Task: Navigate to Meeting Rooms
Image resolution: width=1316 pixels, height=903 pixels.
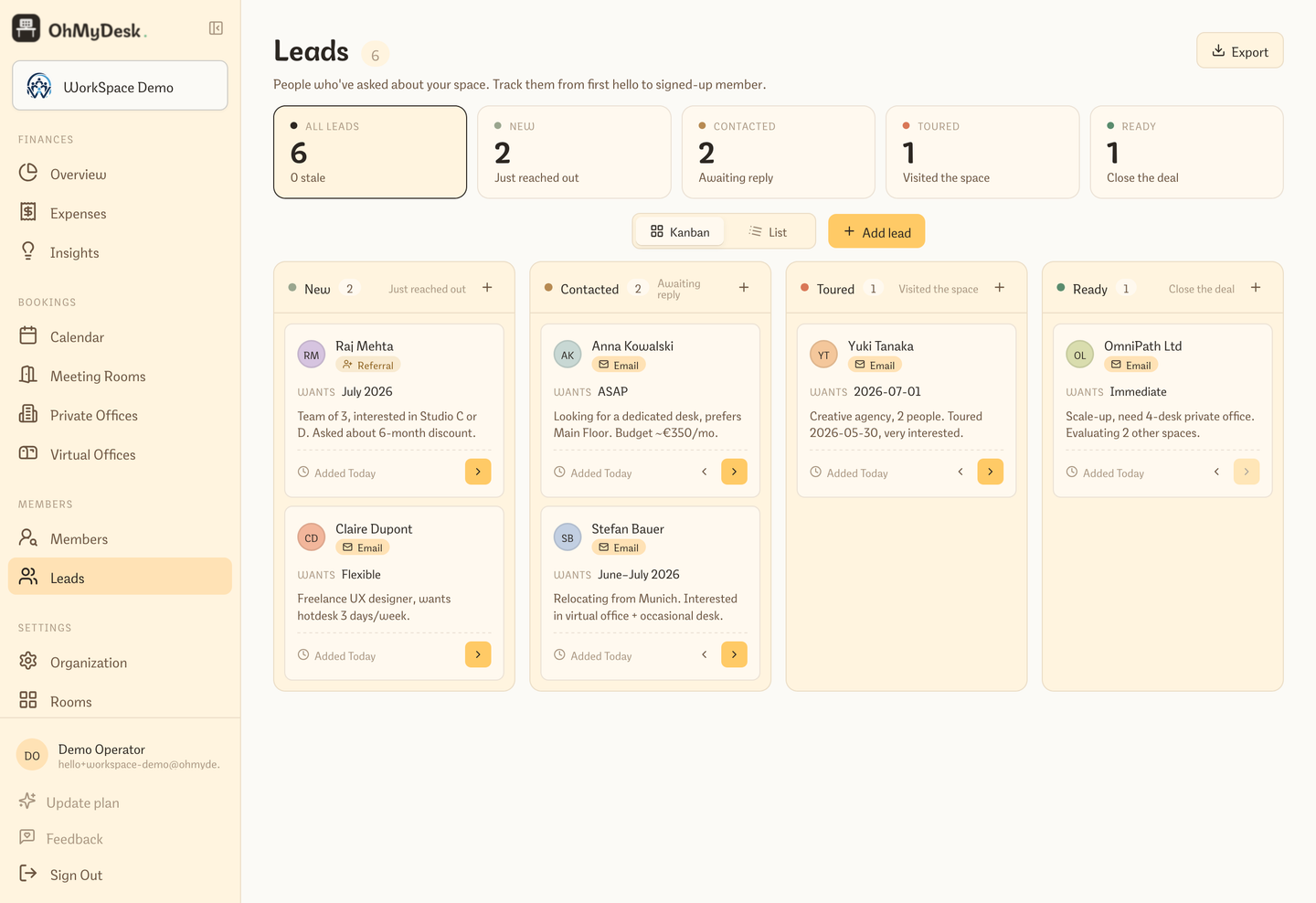Action: (120, 376)
